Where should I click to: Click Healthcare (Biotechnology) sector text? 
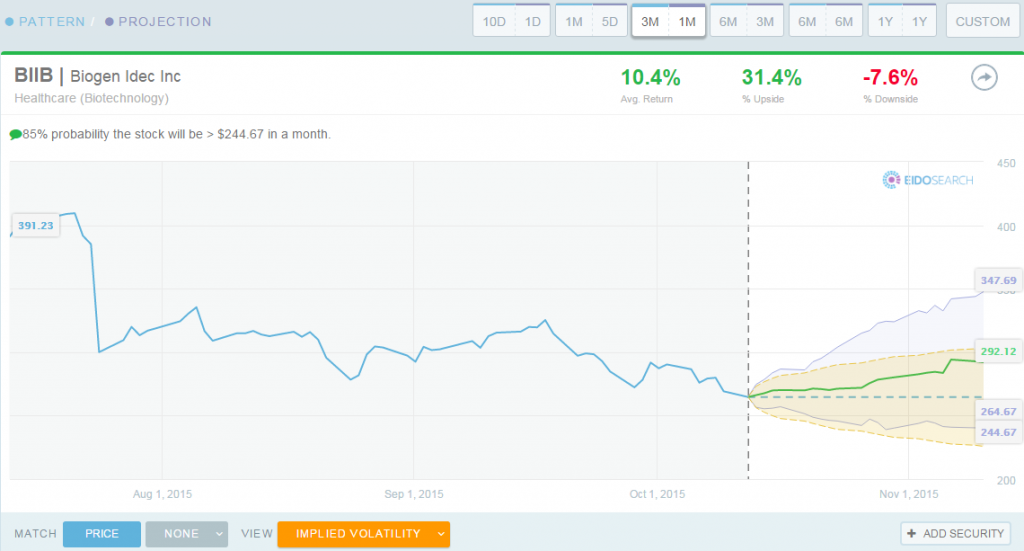(91, 98)
